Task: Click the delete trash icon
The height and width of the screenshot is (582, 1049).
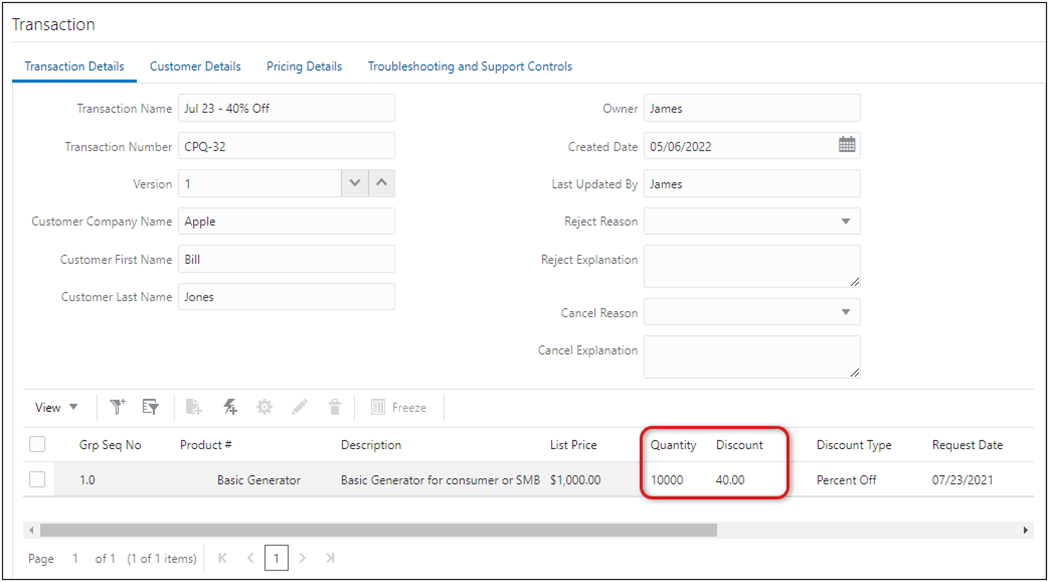Action: point(334,407)
